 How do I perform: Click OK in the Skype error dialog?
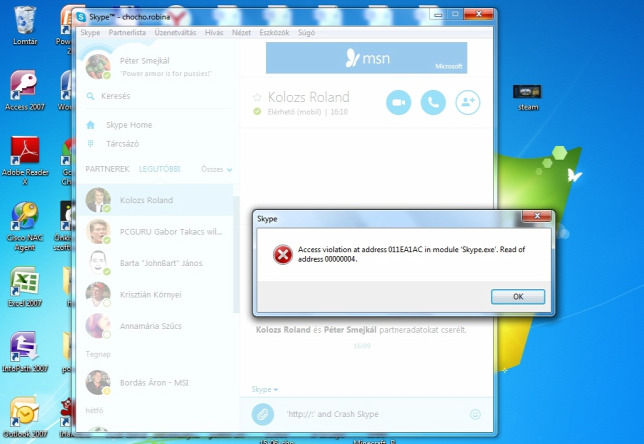(518, 297)
